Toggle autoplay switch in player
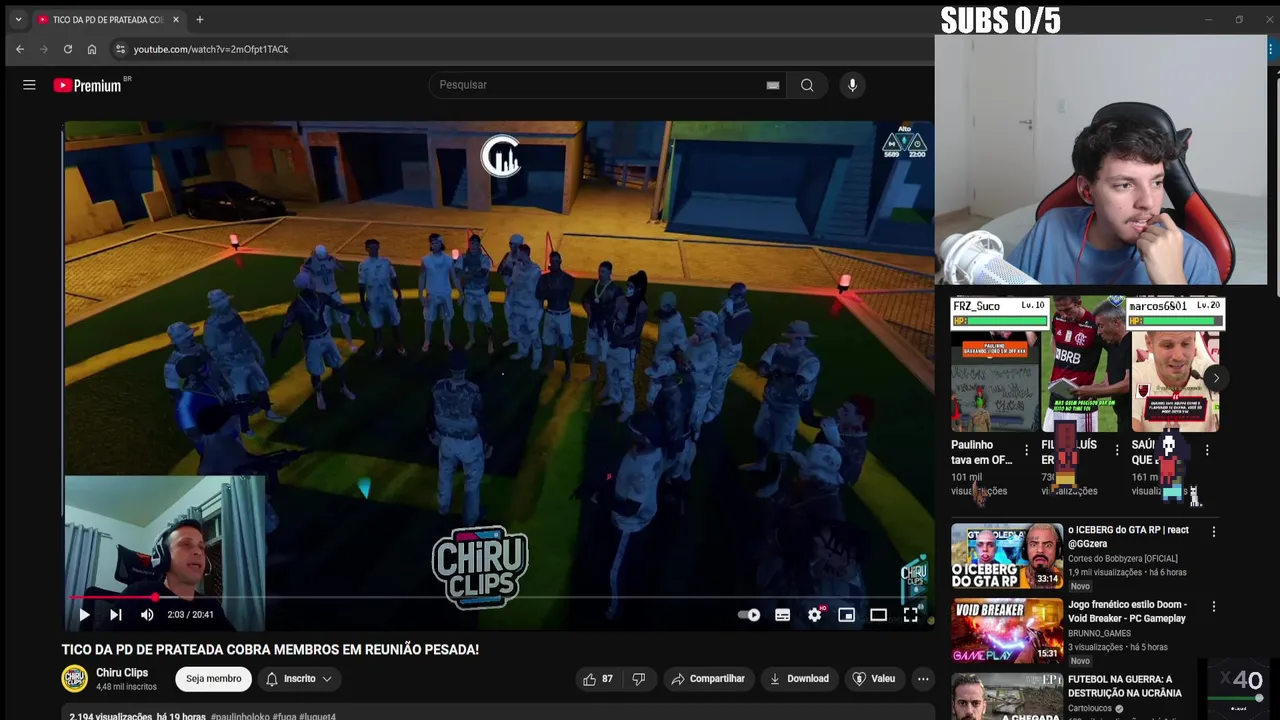Screen dimensions: 1280x720 (x=749, y=615)
